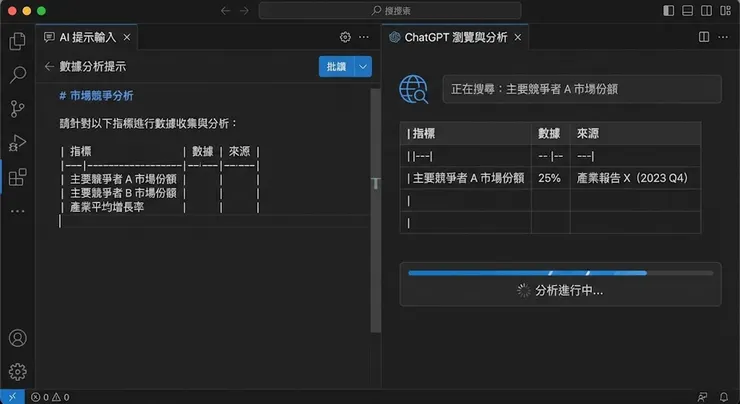Open notifications bell in status bar
This screenshot has height=404, width=740.
(x=723, y=397)
